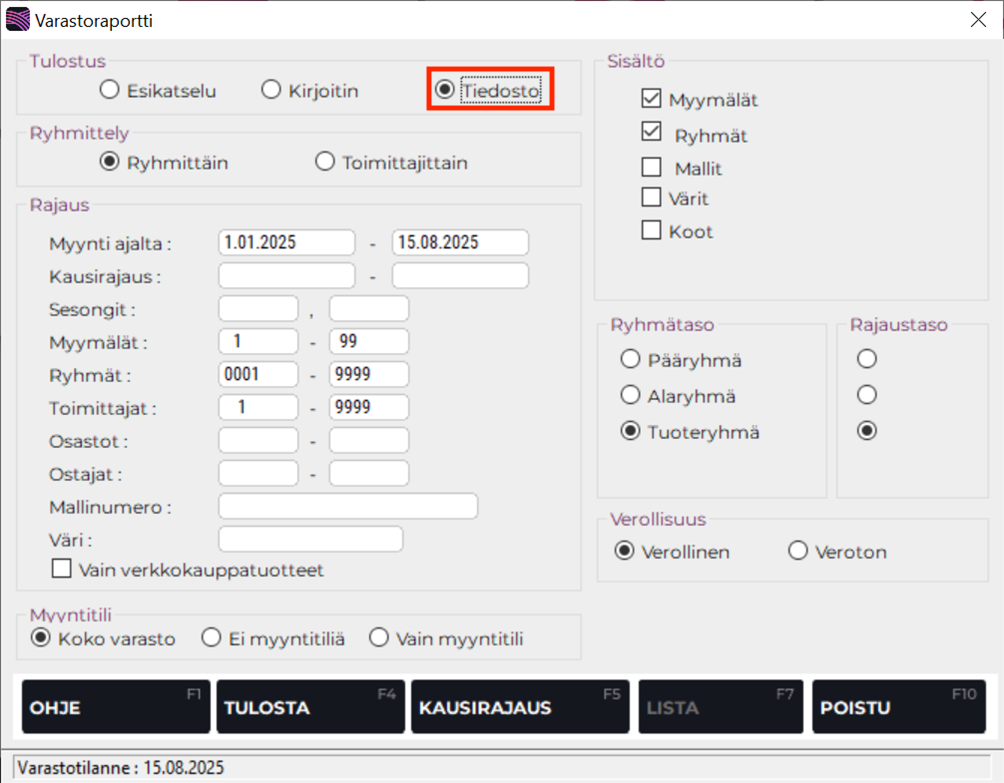
Task: Enable Koot in Sisältö section
Action: coord(651,230)
